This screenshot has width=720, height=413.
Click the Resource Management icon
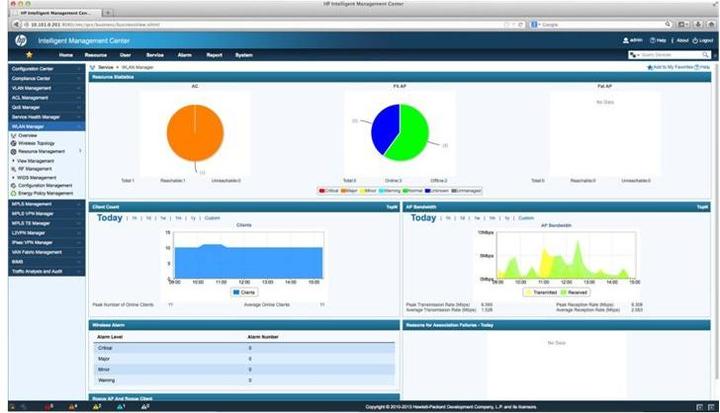[14, 151]
